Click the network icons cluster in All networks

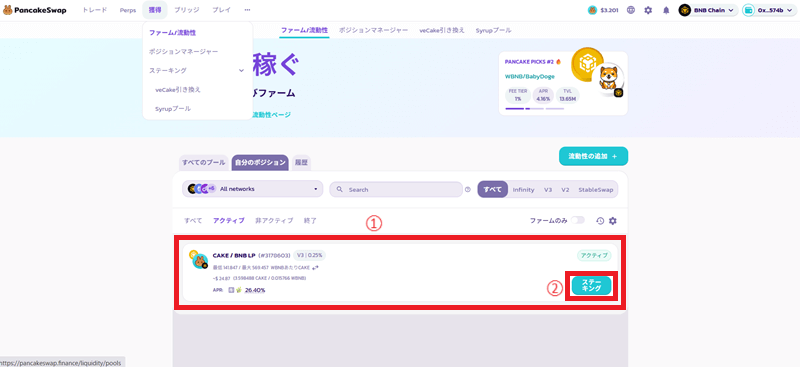pos(201,189)
